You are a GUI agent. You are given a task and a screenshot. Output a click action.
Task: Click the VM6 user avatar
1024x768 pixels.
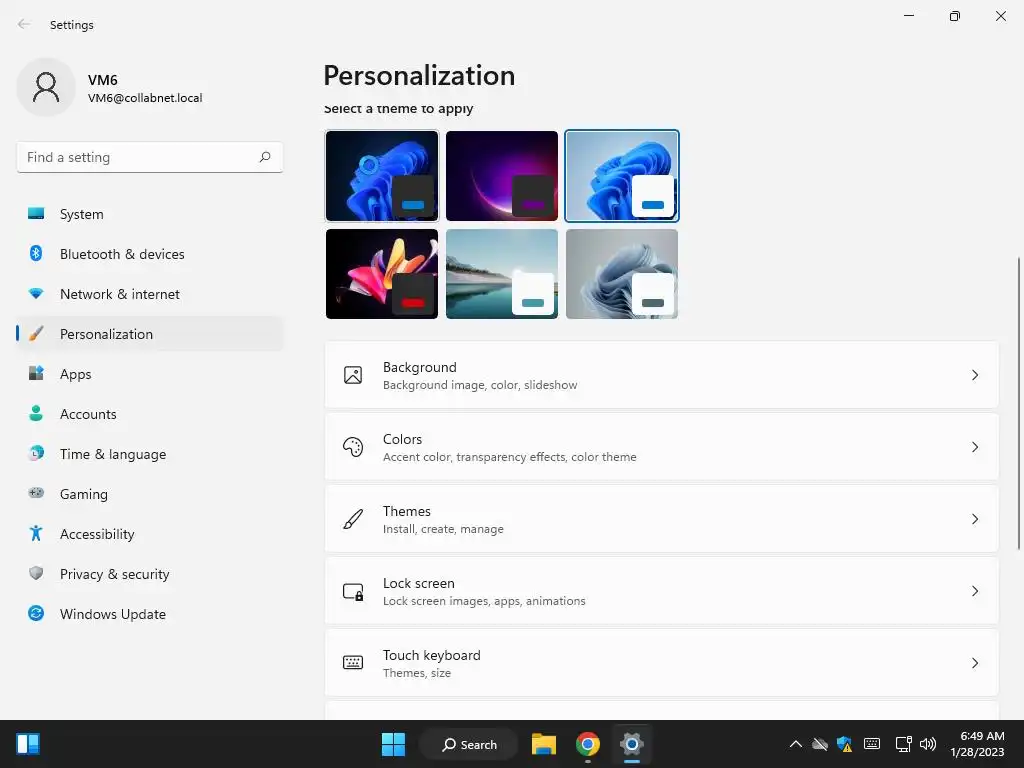46,87
